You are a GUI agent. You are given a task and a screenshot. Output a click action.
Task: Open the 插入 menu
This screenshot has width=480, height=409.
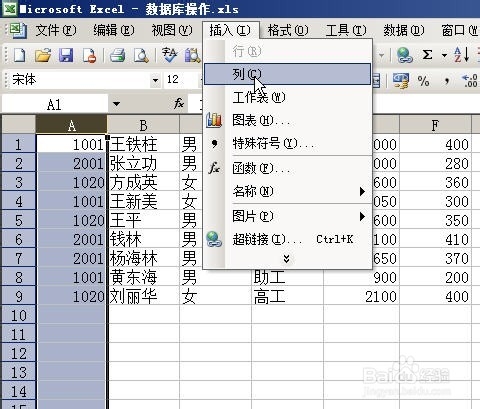coord(230,31)
